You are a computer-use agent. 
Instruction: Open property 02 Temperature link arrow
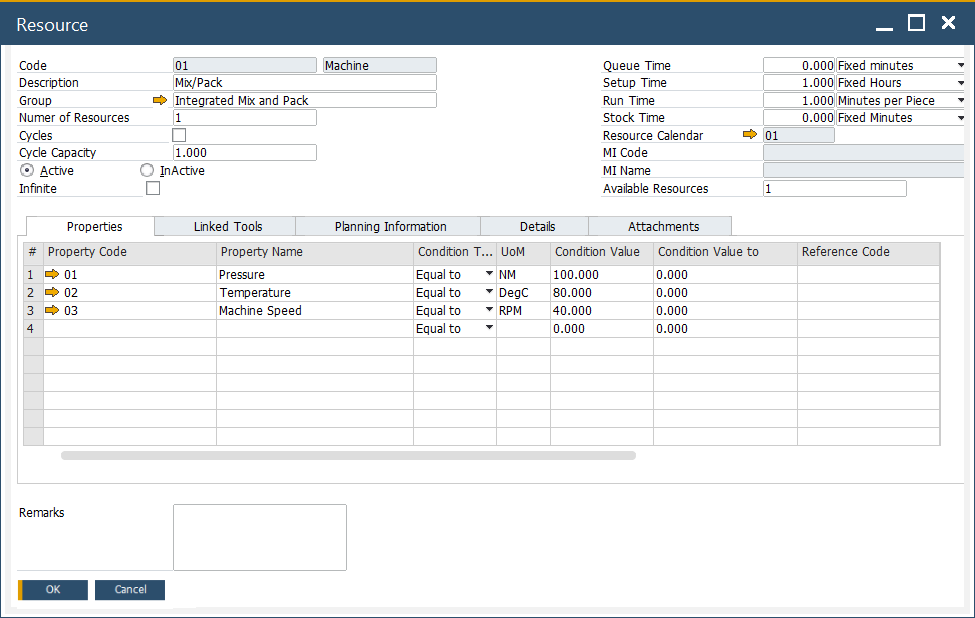53,292
